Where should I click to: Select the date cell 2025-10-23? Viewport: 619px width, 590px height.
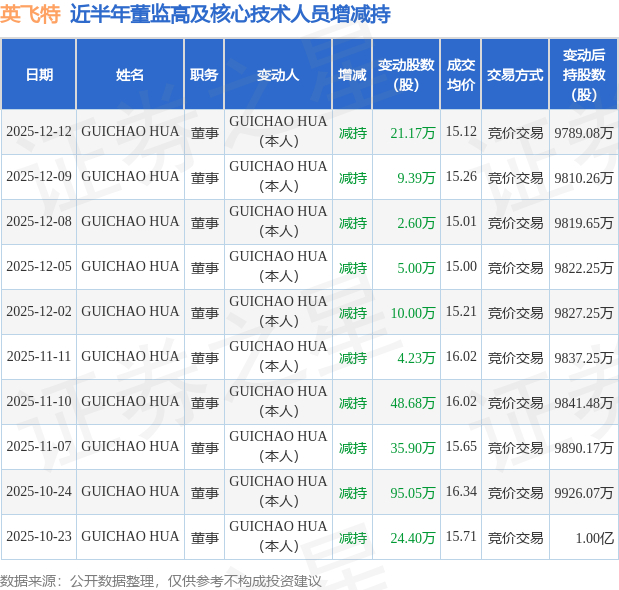39,537
